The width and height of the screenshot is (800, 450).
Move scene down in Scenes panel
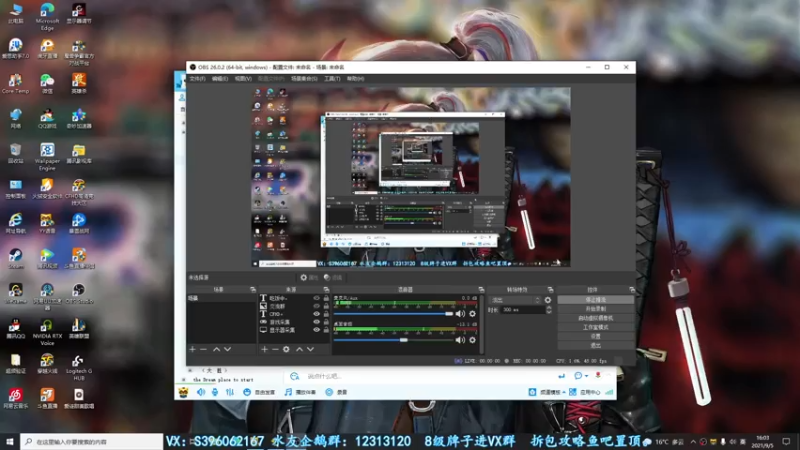click(x=228, y=349)
